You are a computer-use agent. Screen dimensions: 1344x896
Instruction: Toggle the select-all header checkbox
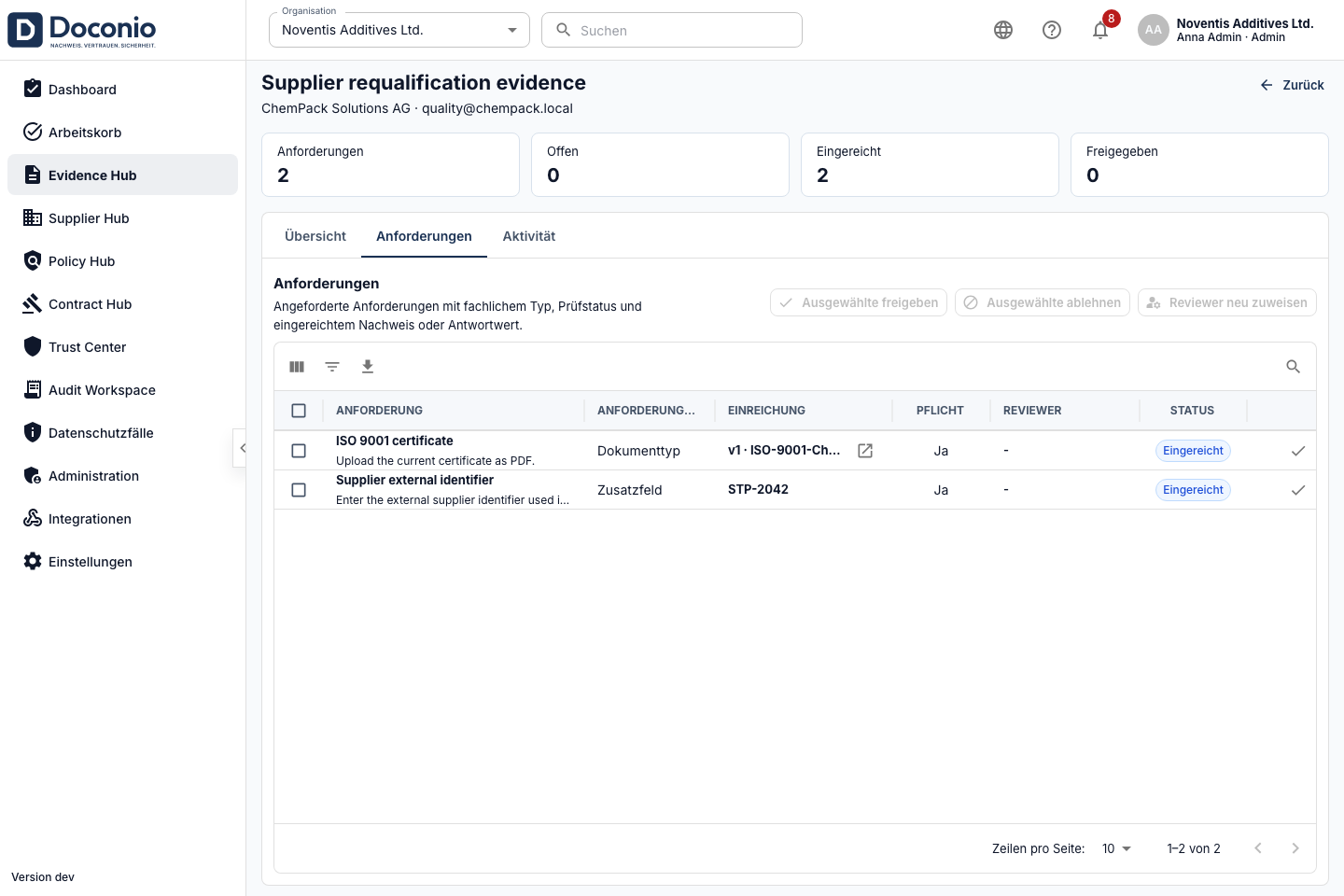pyautogui.click(x=299, y=411)
